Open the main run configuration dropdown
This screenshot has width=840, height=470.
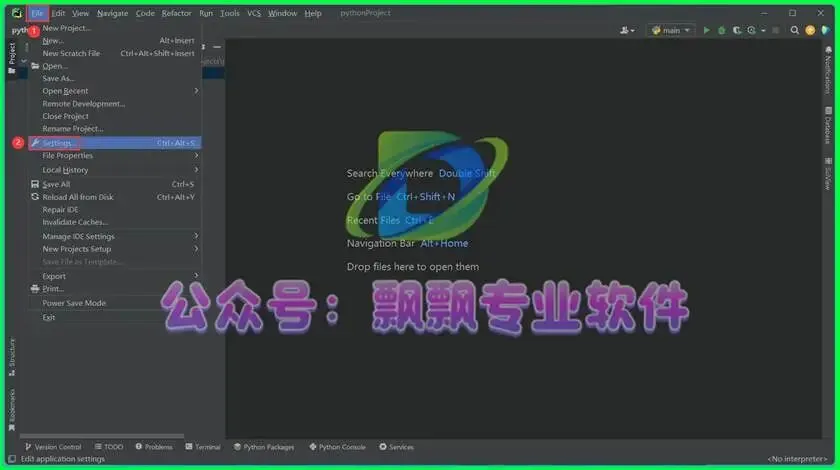tap(670, 31)
